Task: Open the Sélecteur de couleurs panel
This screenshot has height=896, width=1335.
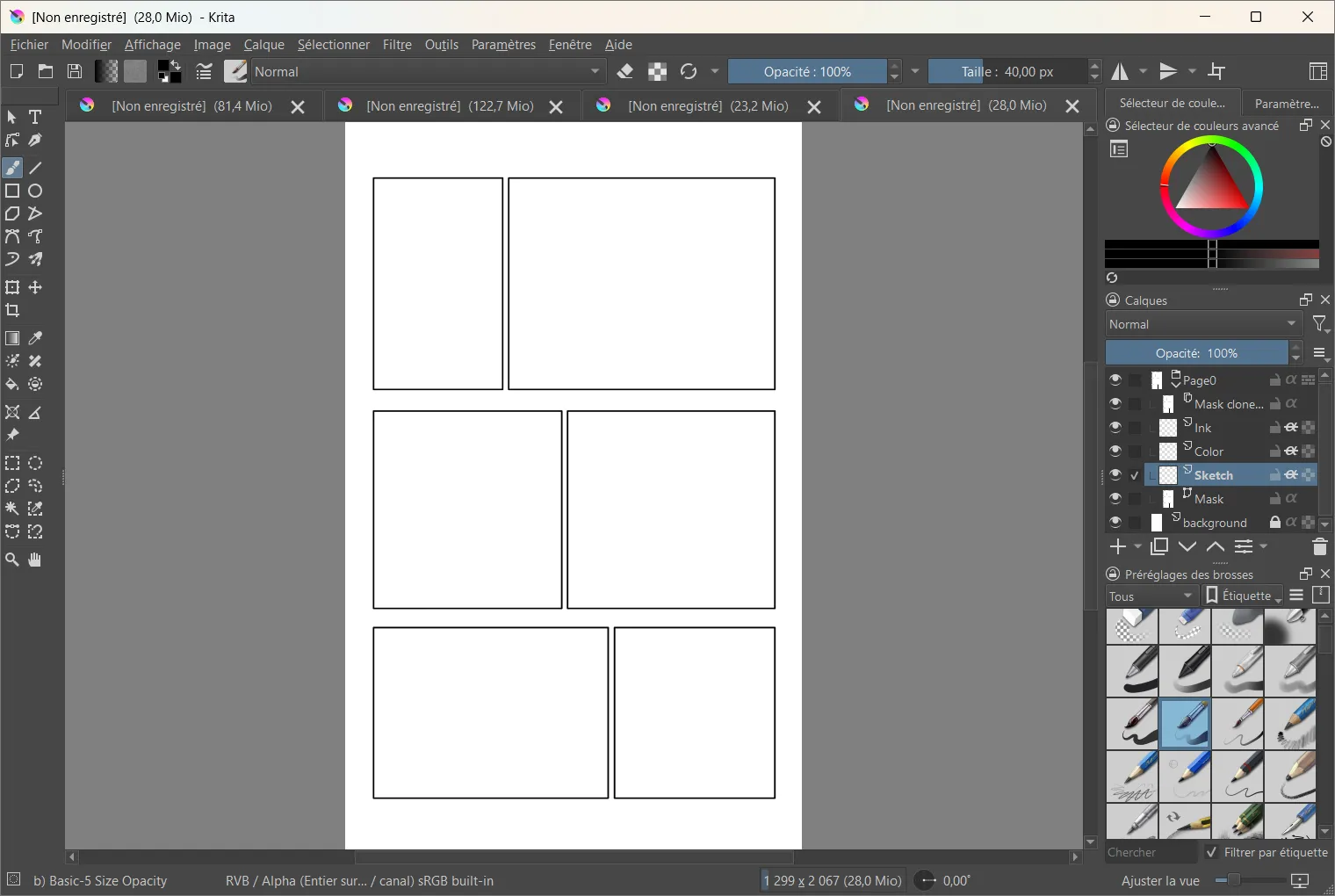Action: point(1173,103)
